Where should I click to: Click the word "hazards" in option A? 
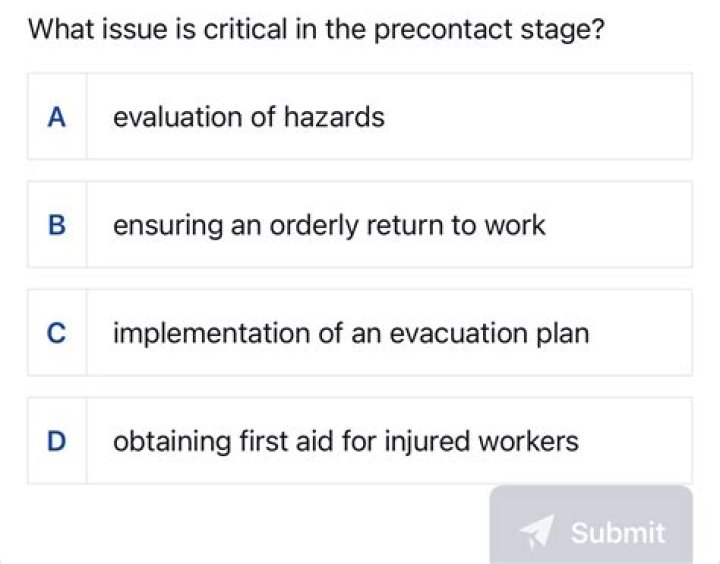coord(334,117)
